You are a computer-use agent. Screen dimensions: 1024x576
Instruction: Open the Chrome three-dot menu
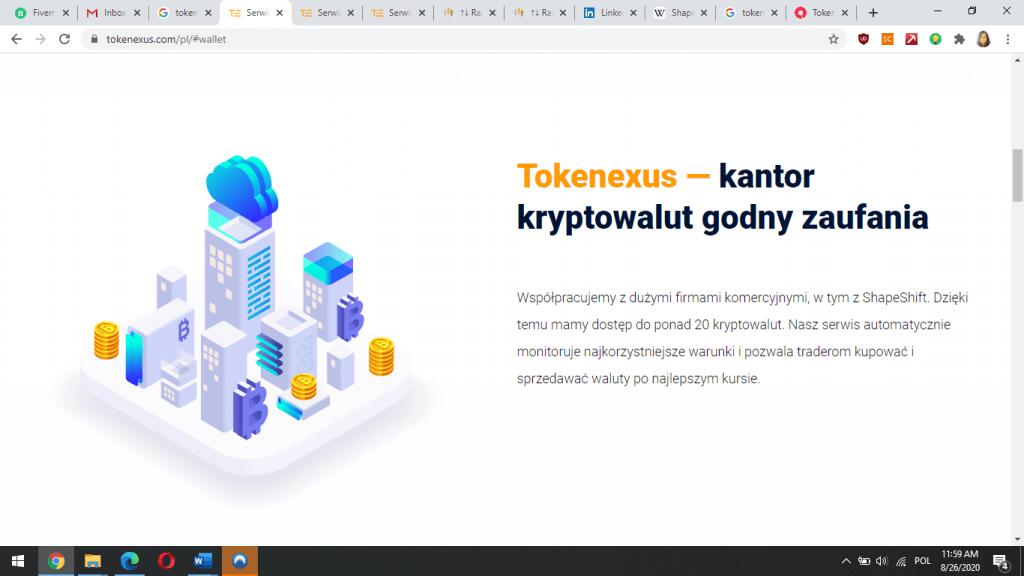click(1008, 39)
